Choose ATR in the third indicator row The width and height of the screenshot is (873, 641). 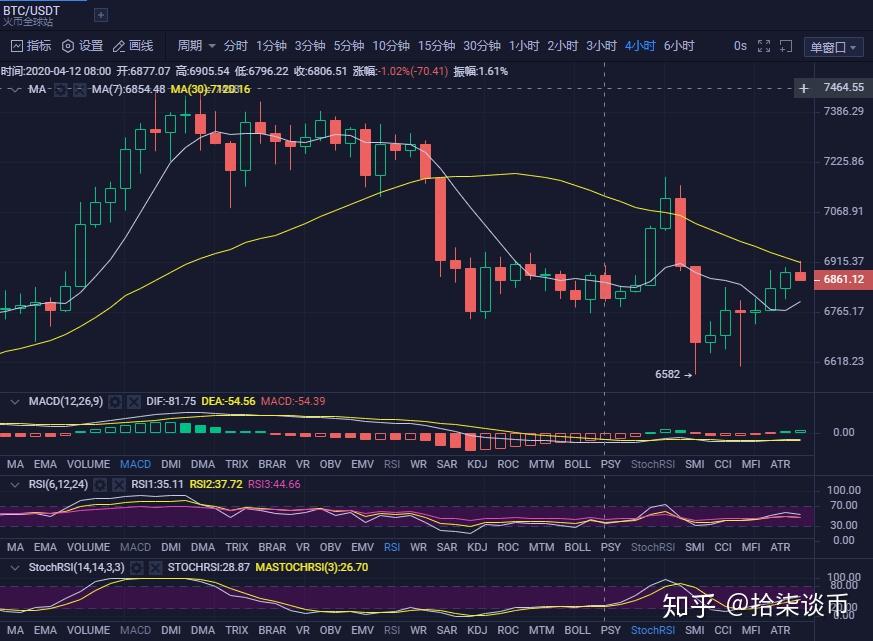pyautogui.click(x=780, y=630)
